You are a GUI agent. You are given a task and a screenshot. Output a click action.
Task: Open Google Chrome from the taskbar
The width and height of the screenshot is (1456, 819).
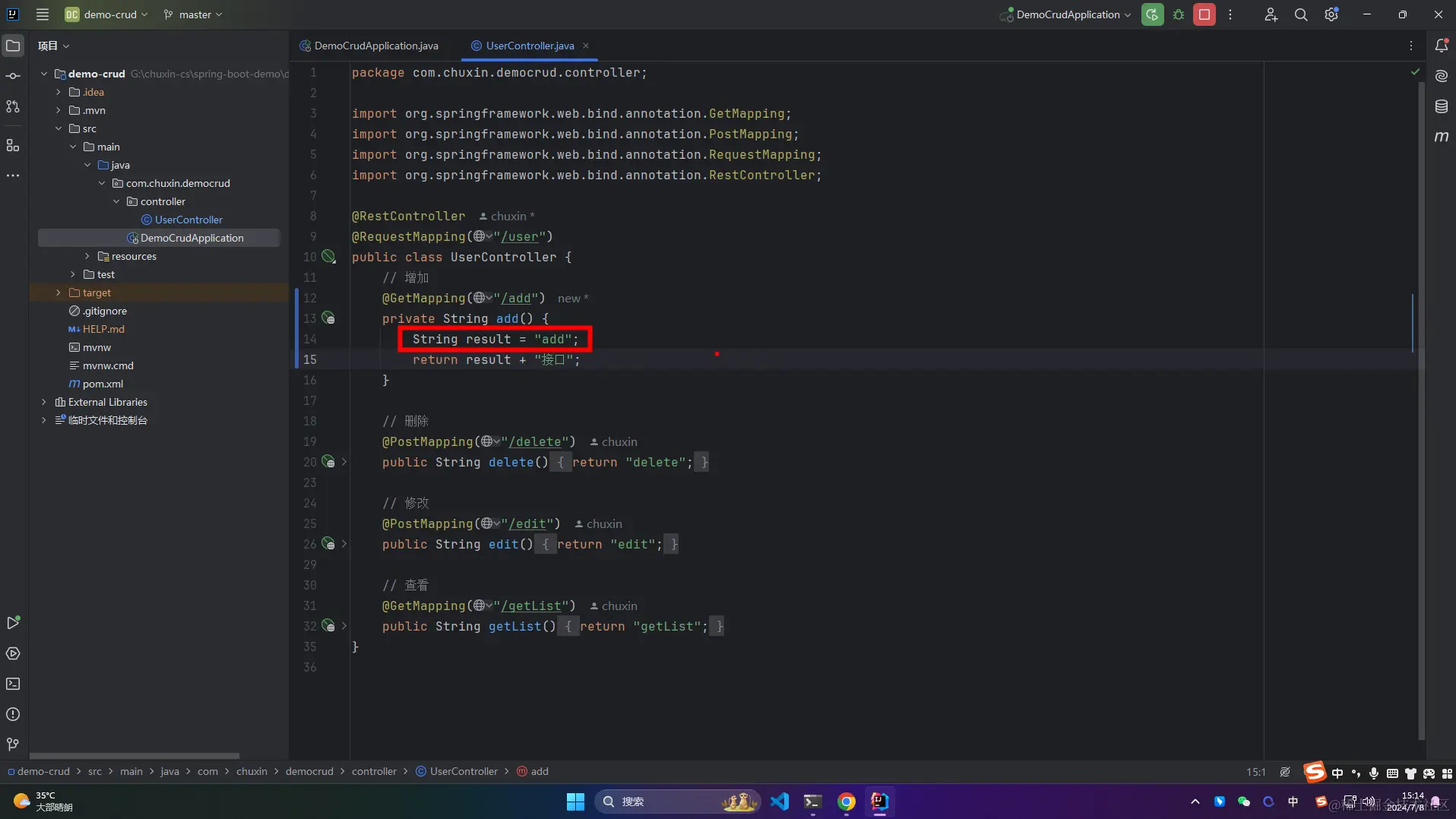[847, 802]
